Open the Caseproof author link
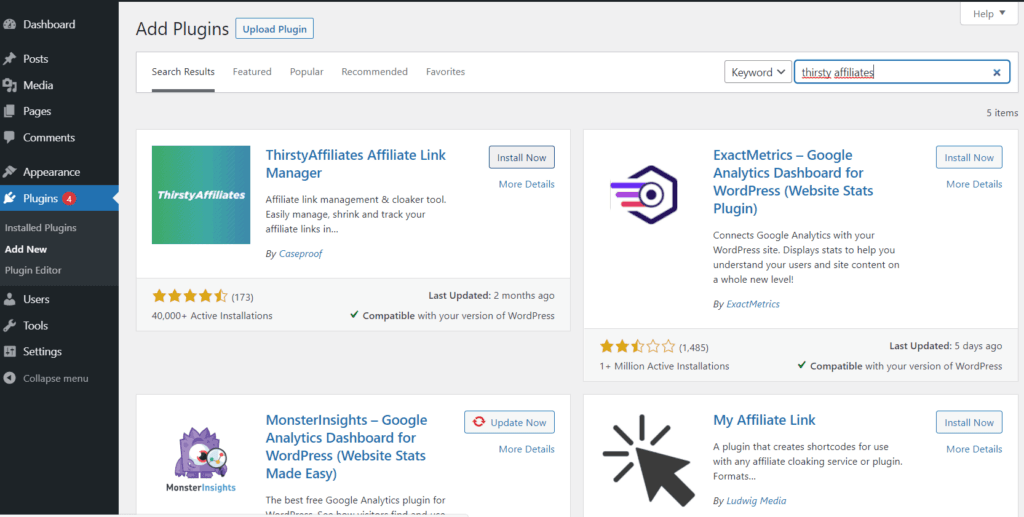 (300, 253)
